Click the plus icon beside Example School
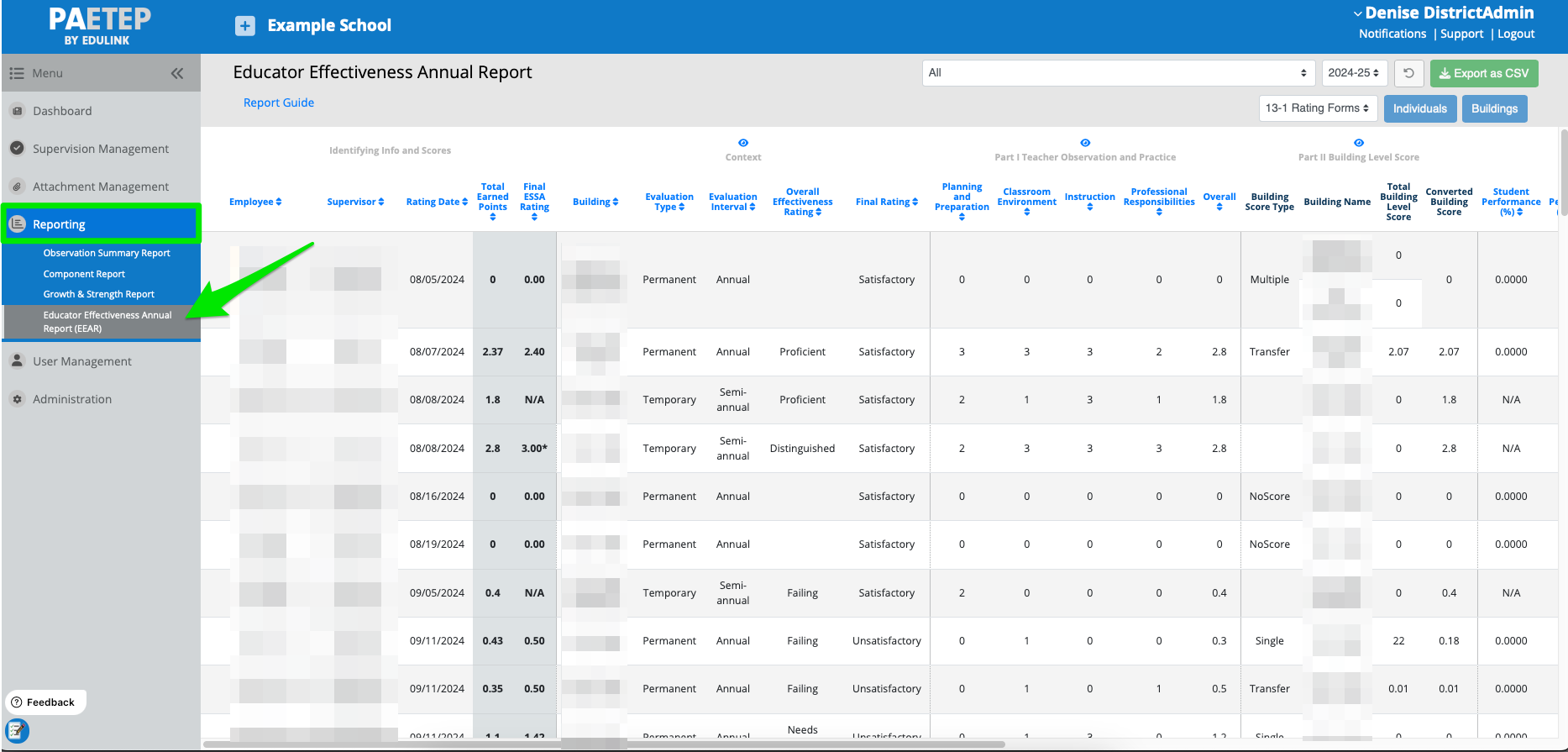 [x=244, y=26]
